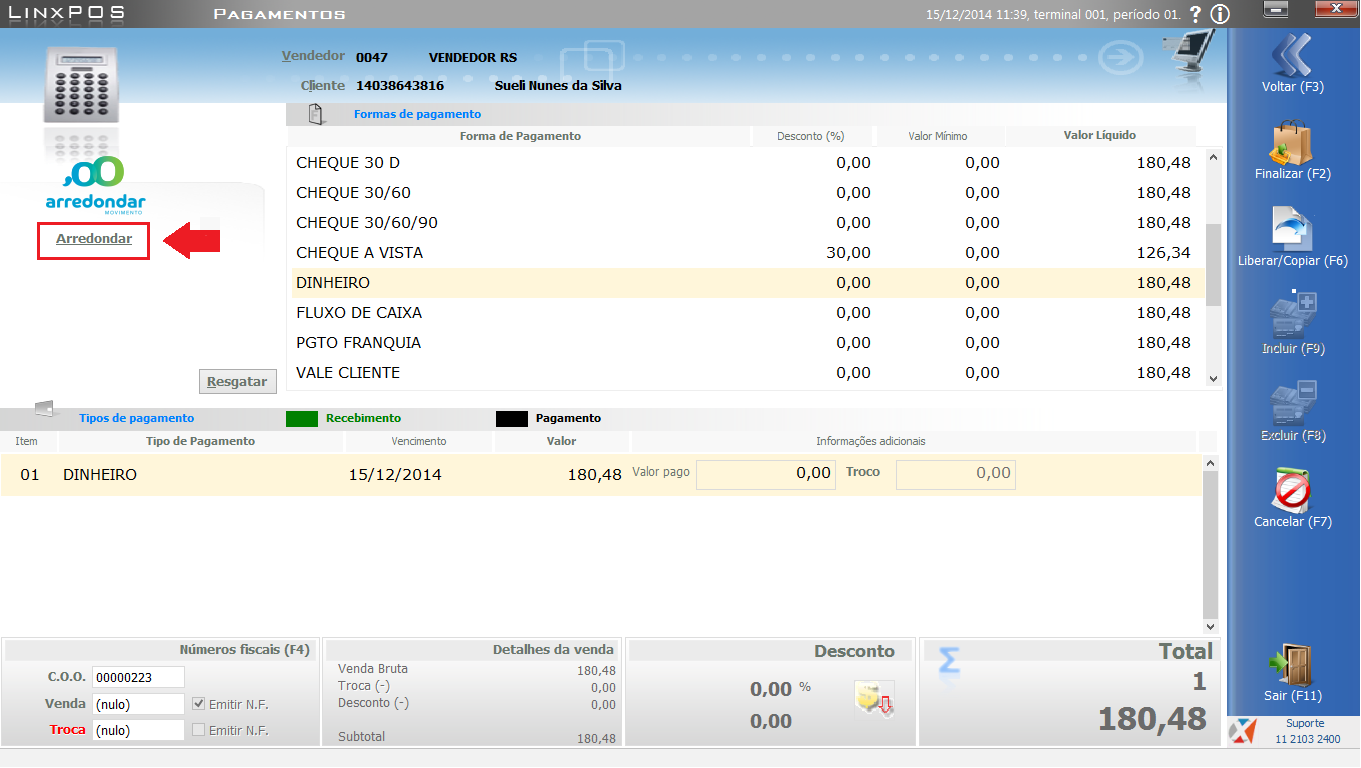Screen dimensions: 1361x768
Task: Click the green Recebimento color swatch
Action: coord(302,418)
